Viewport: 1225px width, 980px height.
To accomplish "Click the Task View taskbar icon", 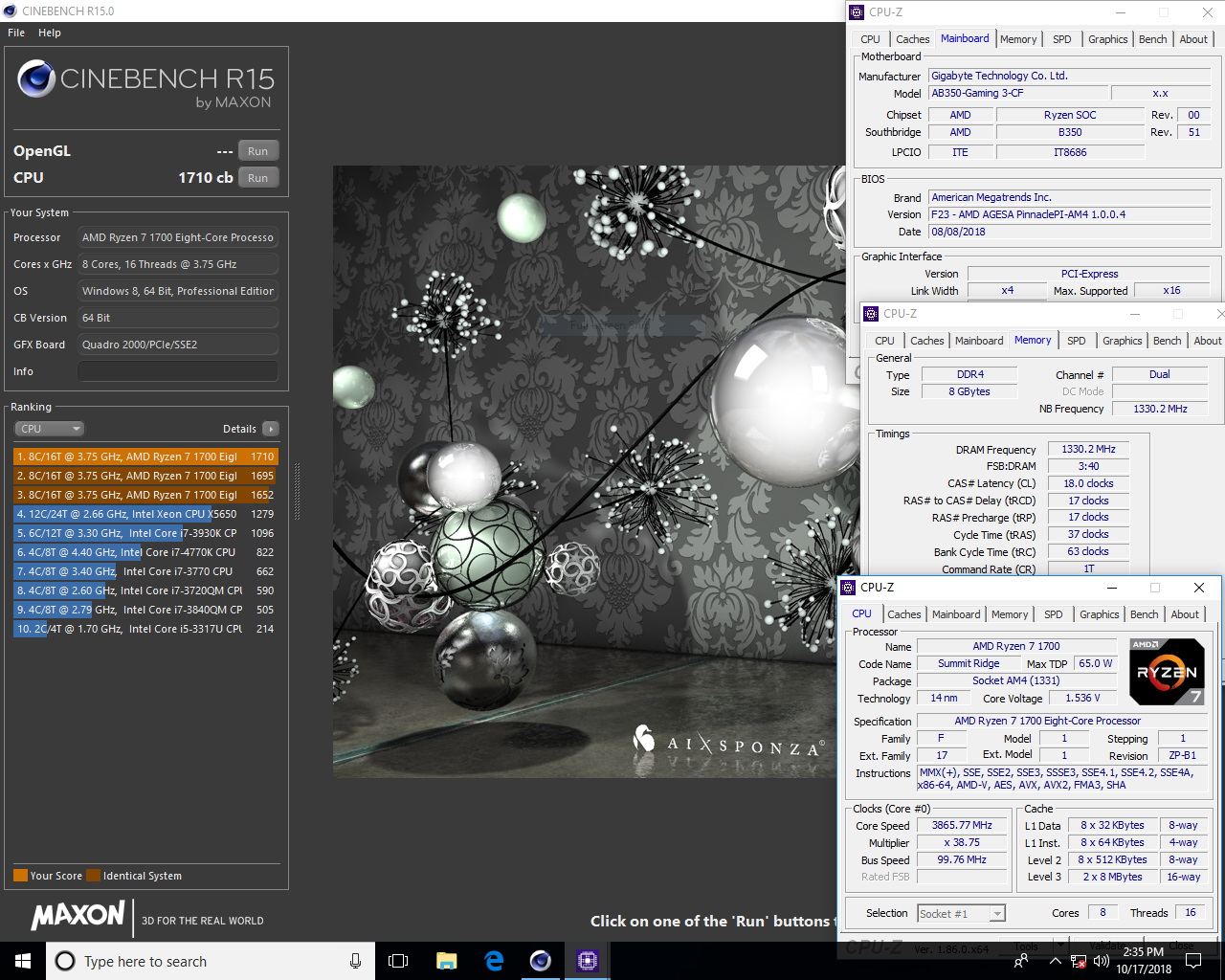I will (x=398, y=961).
